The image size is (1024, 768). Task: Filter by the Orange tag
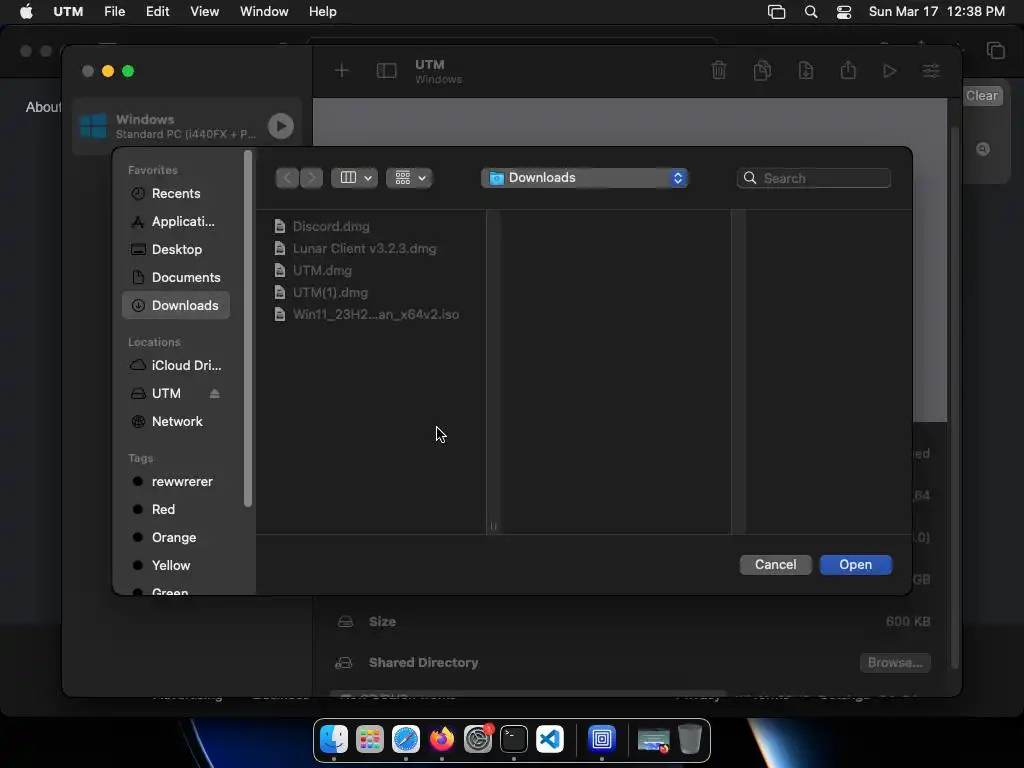176,537
